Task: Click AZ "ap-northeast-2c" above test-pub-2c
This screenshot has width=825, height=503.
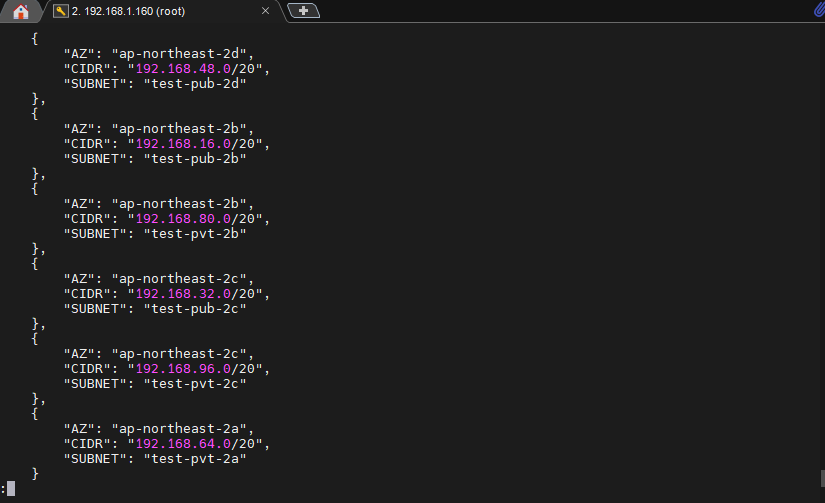Action: coord(179,279)
